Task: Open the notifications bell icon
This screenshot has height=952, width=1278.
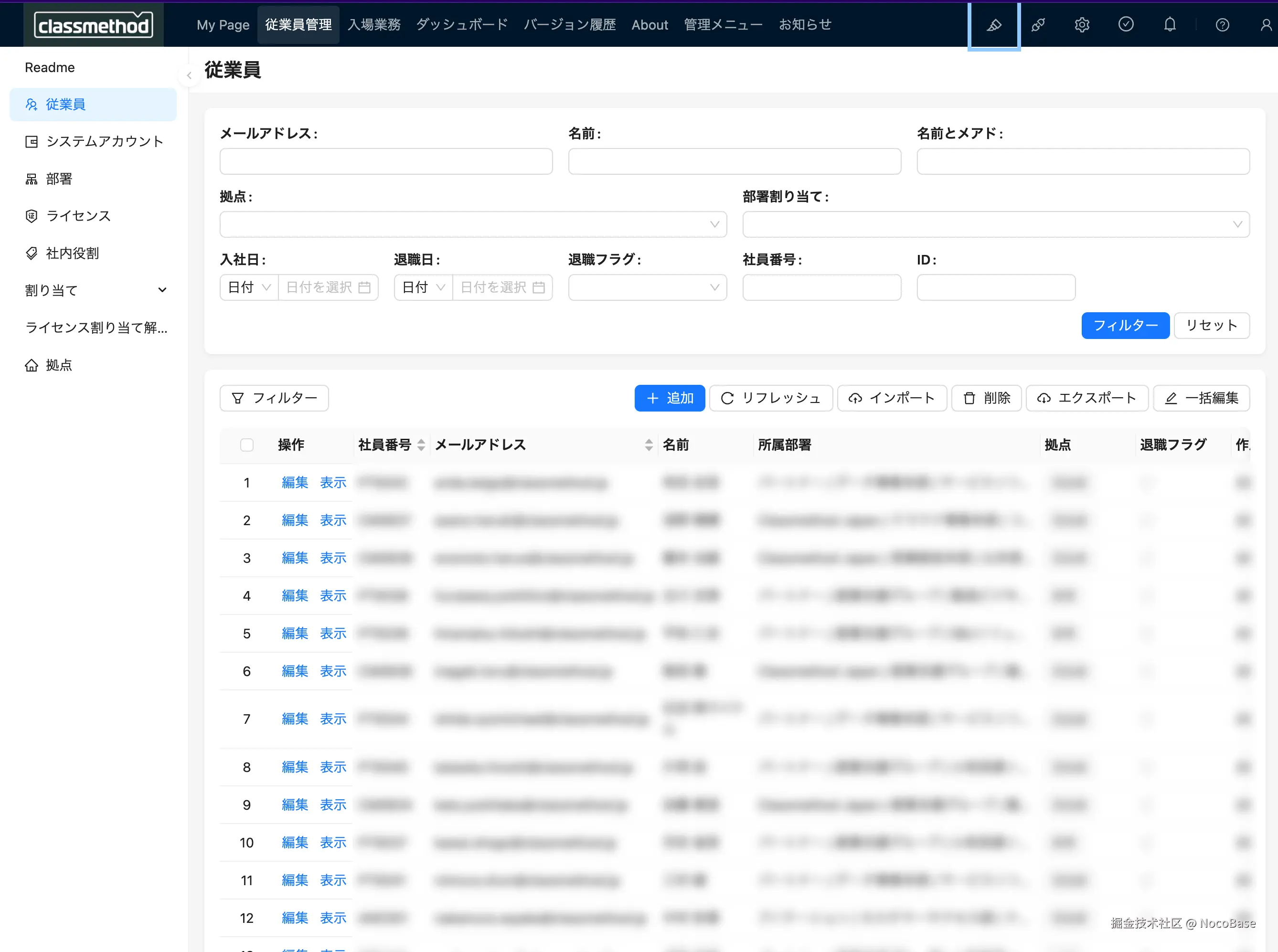Action: tap(1170, 24)
